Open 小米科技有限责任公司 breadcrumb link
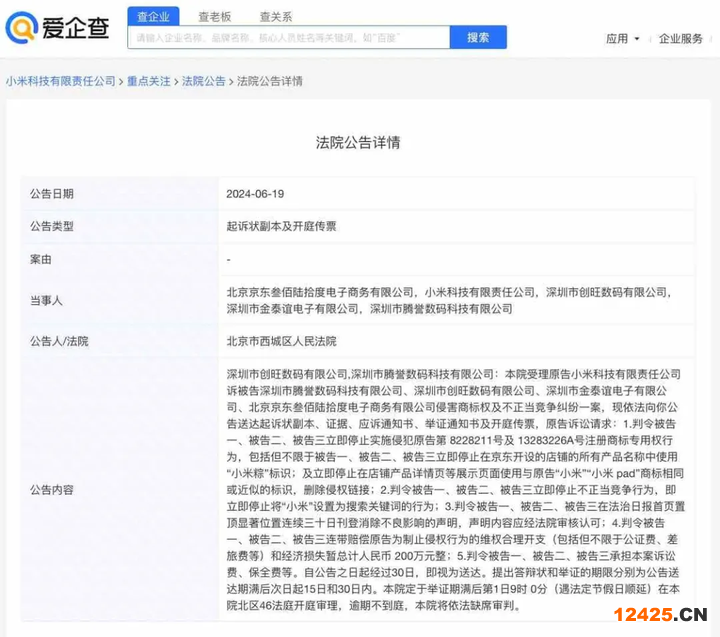 point(61,81)
